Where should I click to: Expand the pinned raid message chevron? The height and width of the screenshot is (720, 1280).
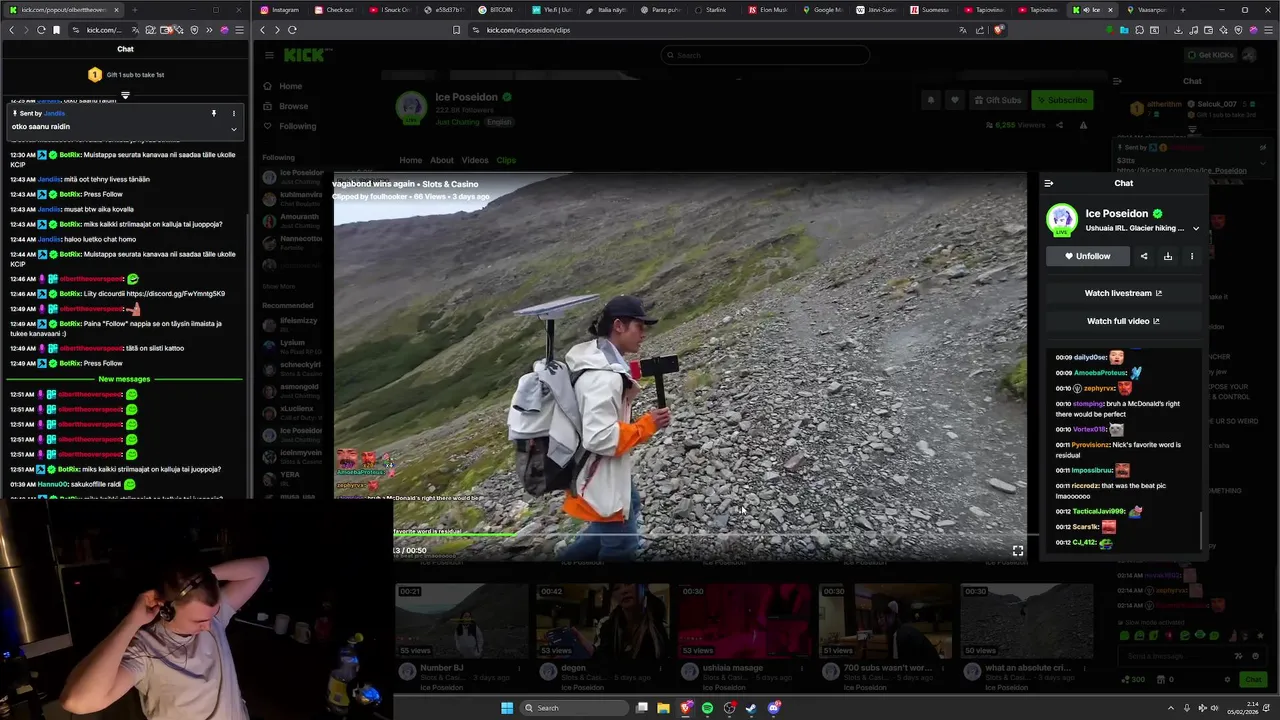click(233, 128)
